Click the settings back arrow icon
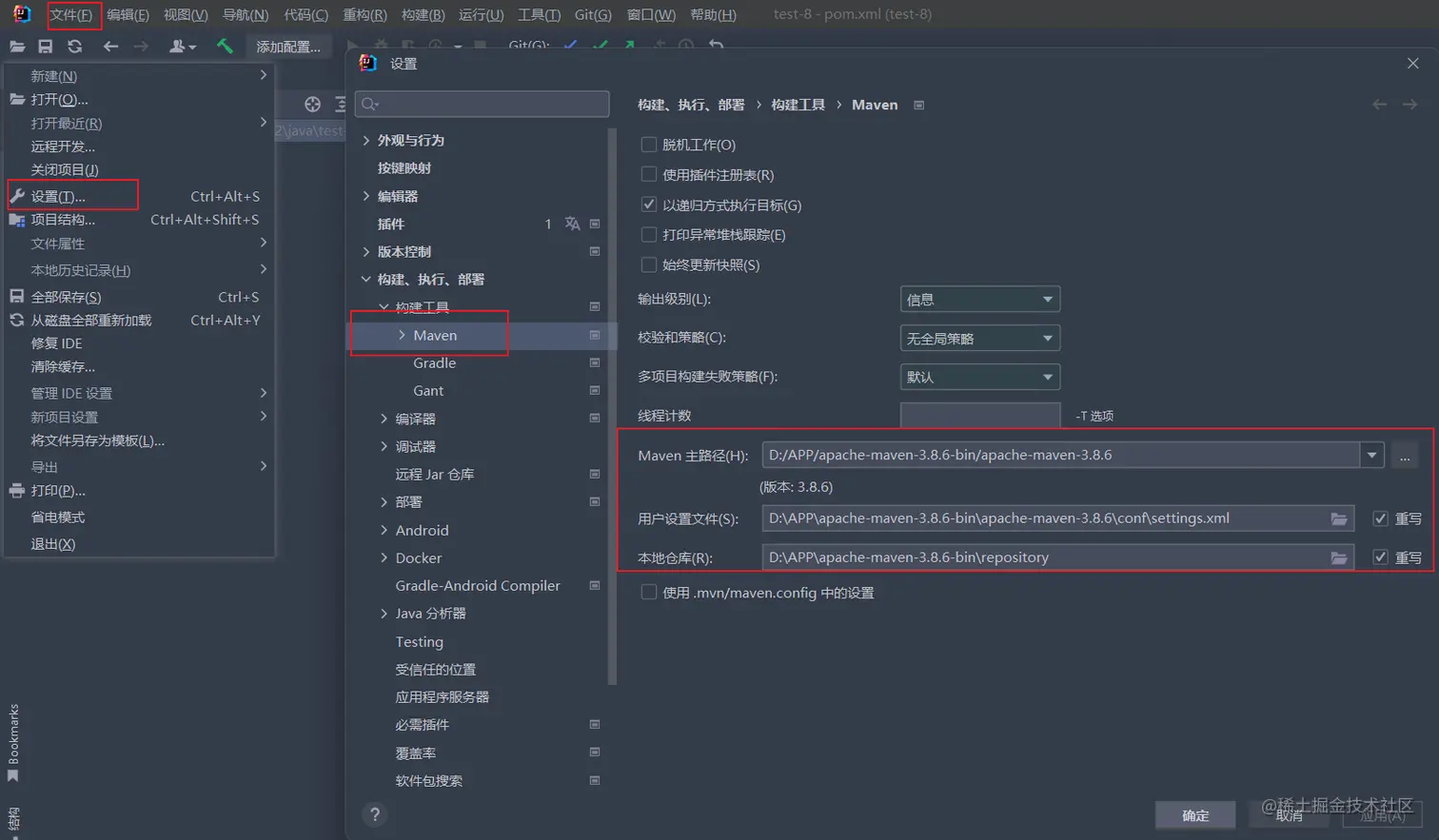The height and width of the screenshot is (840, 1439). (x=1379, y=105)
